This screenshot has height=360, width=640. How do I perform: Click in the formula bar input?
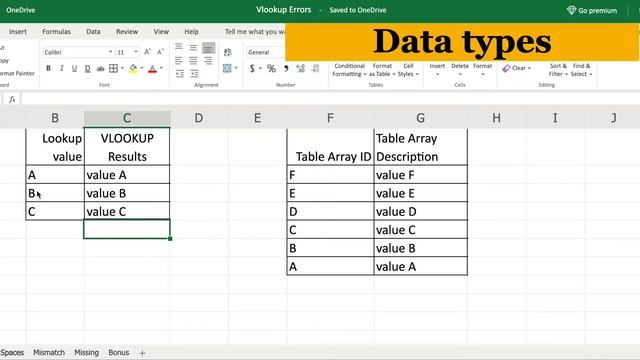331,99
